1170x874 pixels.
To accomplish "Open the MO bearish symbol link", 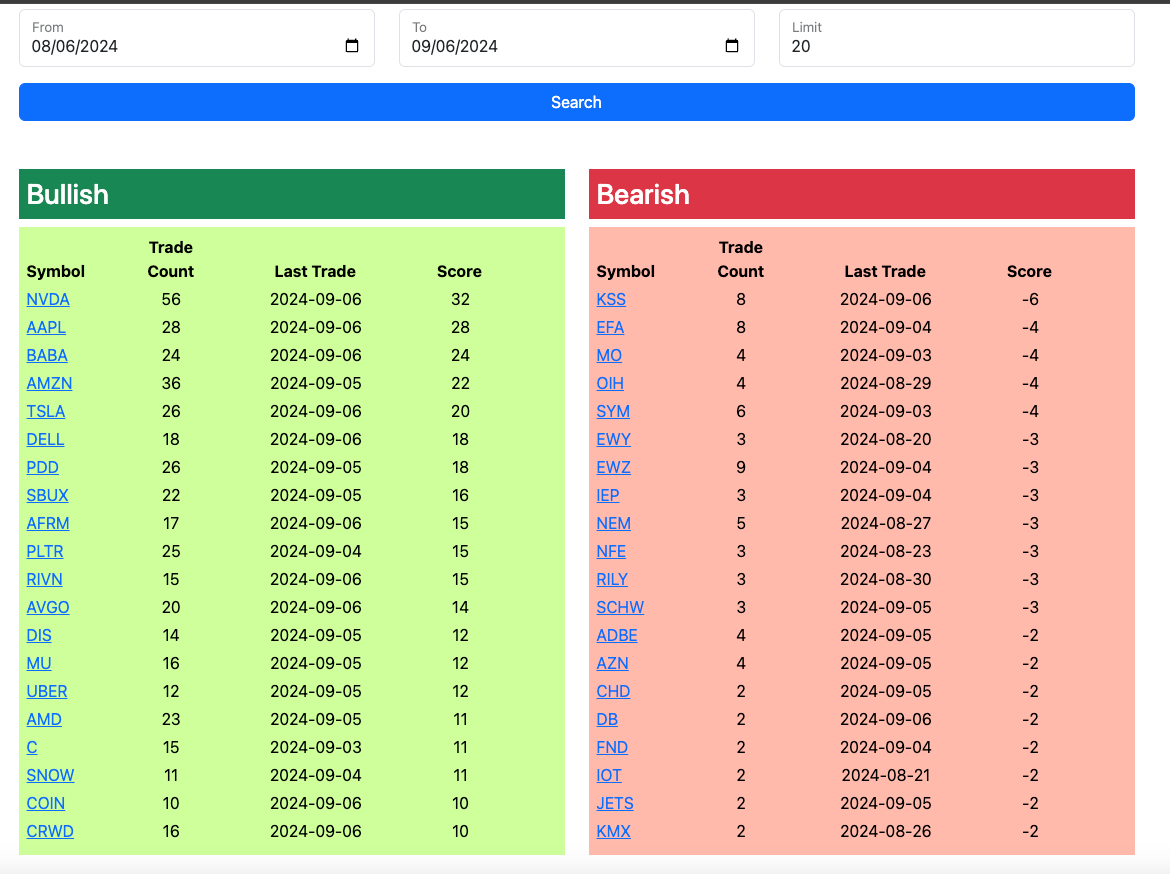I will point(609,355).
